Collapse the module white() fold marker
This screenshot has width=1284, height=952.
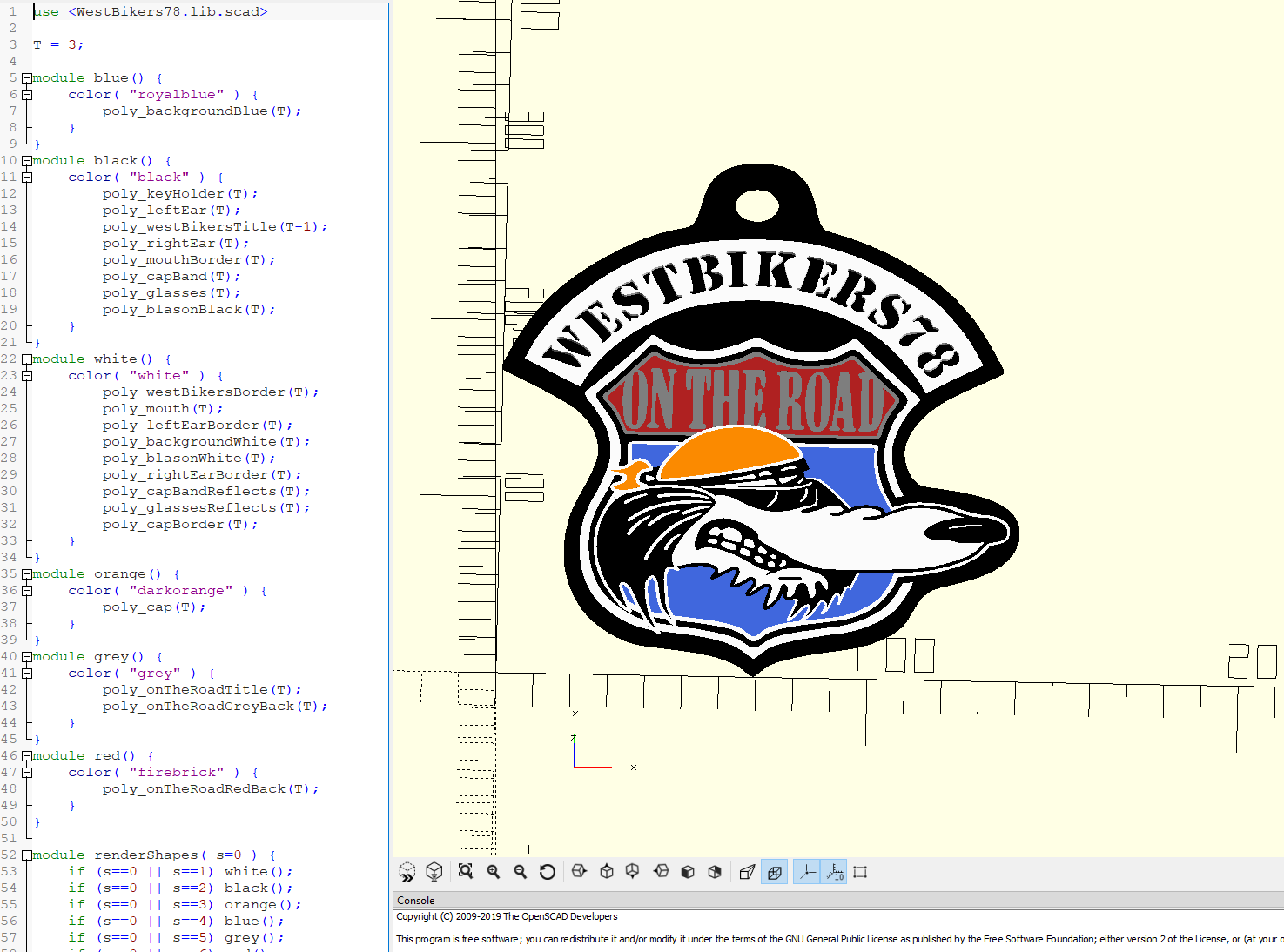tap(27, 359)
